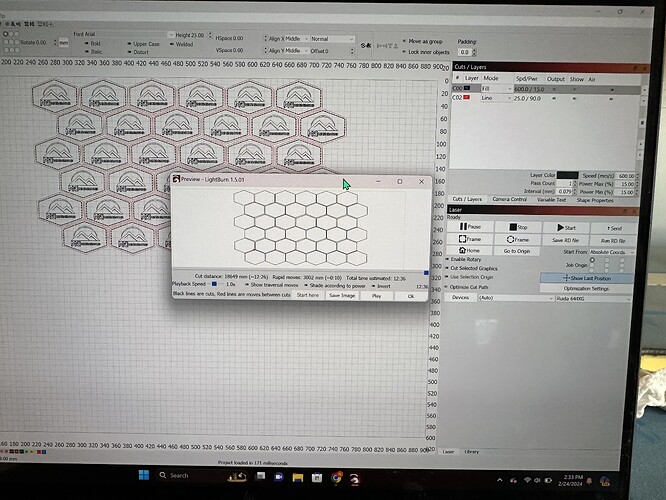This screenshot has width=666, height=500.
Task: Open Windows Start menu
Action: [144, 475]
